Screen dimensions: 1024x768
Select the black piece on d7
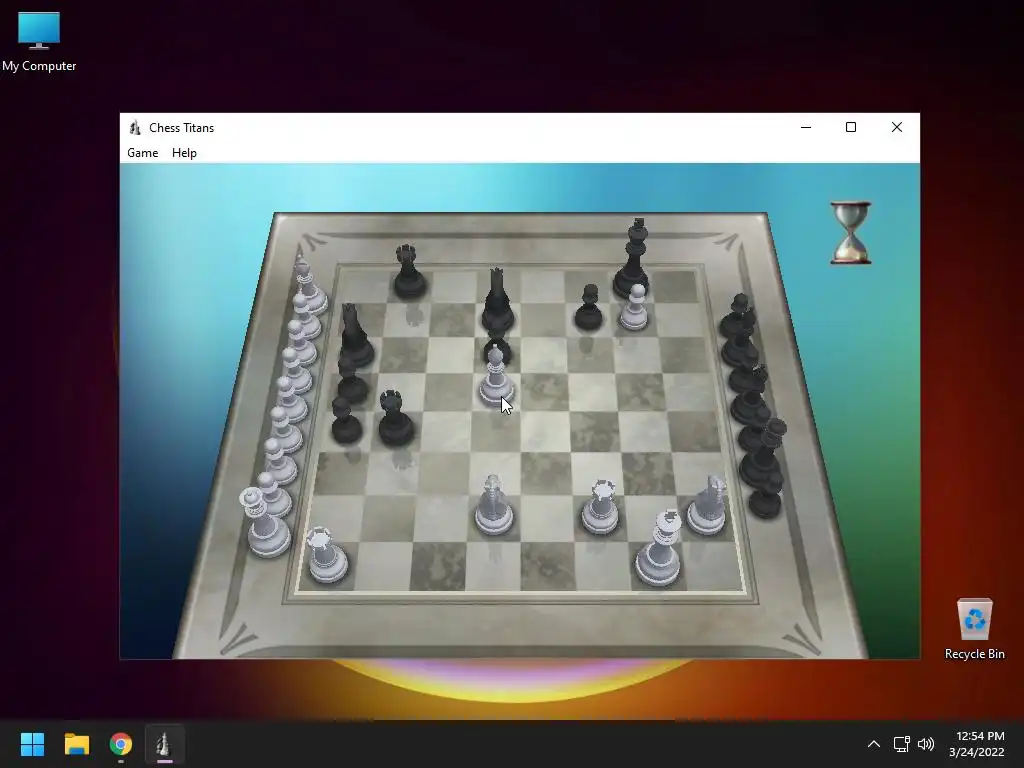(498, 300)
